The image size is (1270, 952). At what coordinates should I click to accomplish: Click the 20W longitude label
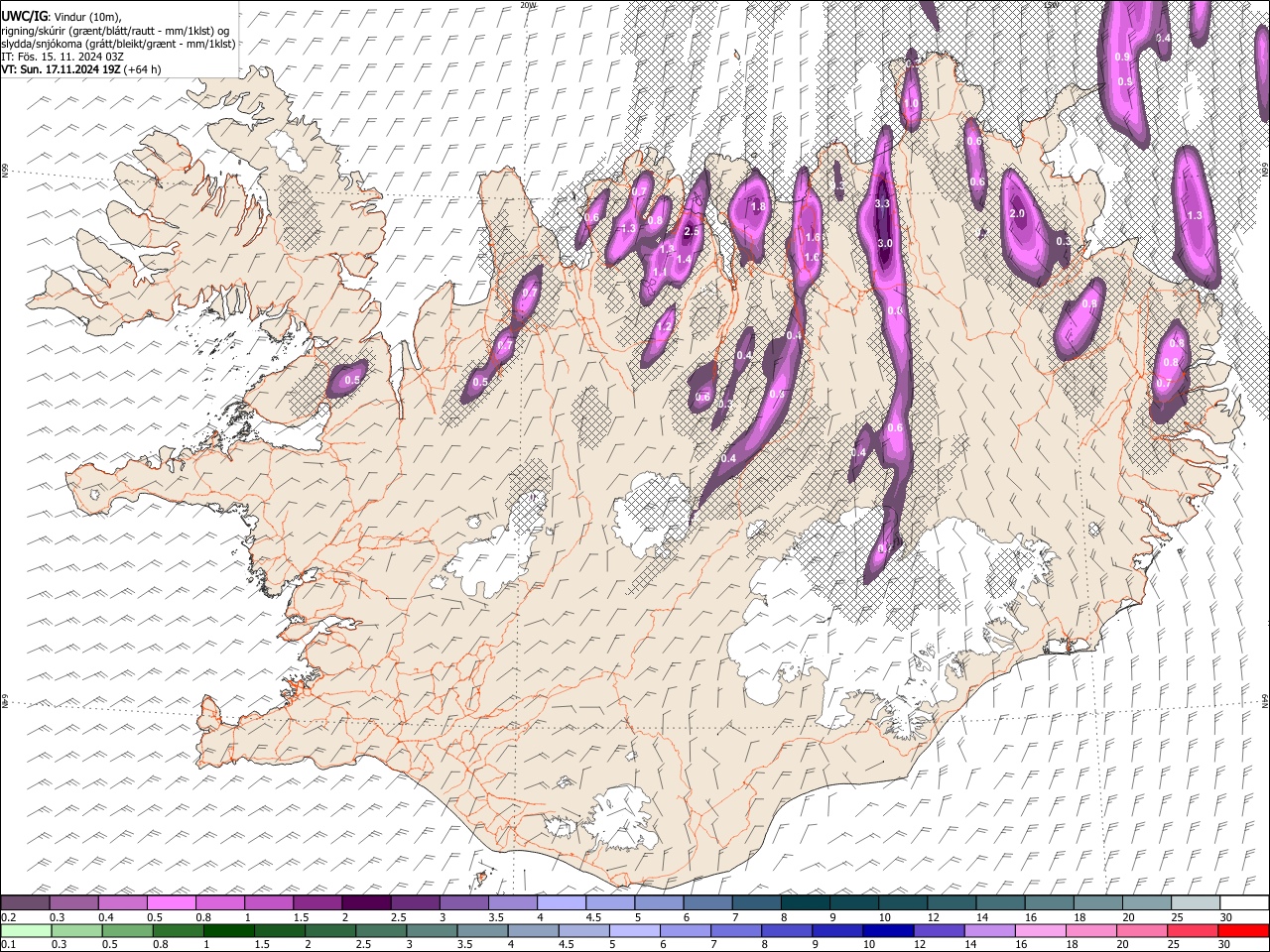(x=528, y=5)
